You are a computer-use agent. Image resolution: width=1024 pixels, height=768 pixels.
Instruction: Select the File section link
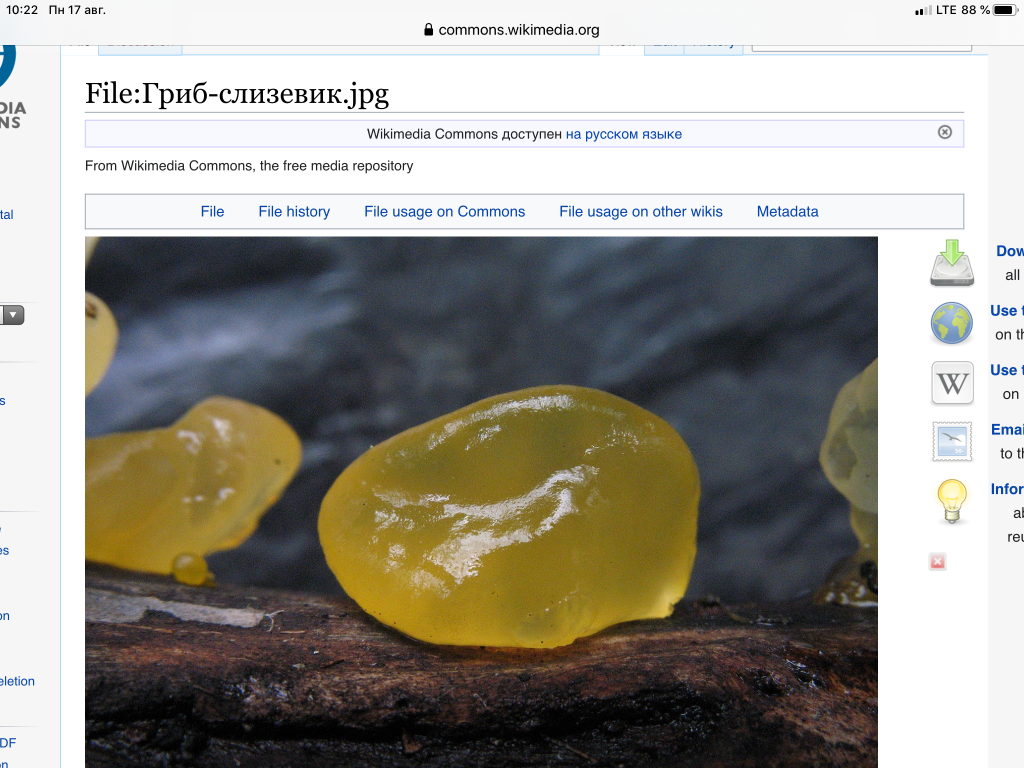coord(212,211)
